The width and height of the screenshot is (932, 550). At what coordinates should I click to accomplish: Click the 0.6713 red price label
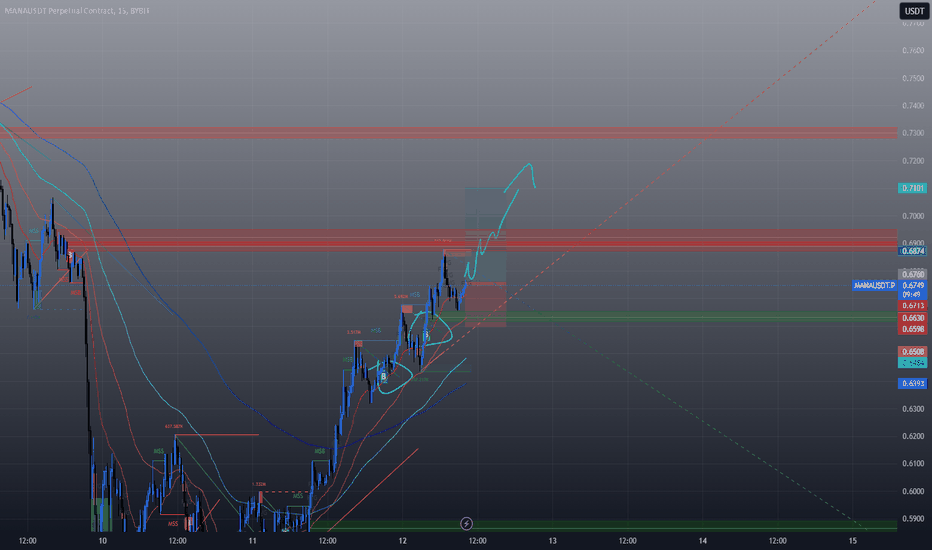[913, 306]
